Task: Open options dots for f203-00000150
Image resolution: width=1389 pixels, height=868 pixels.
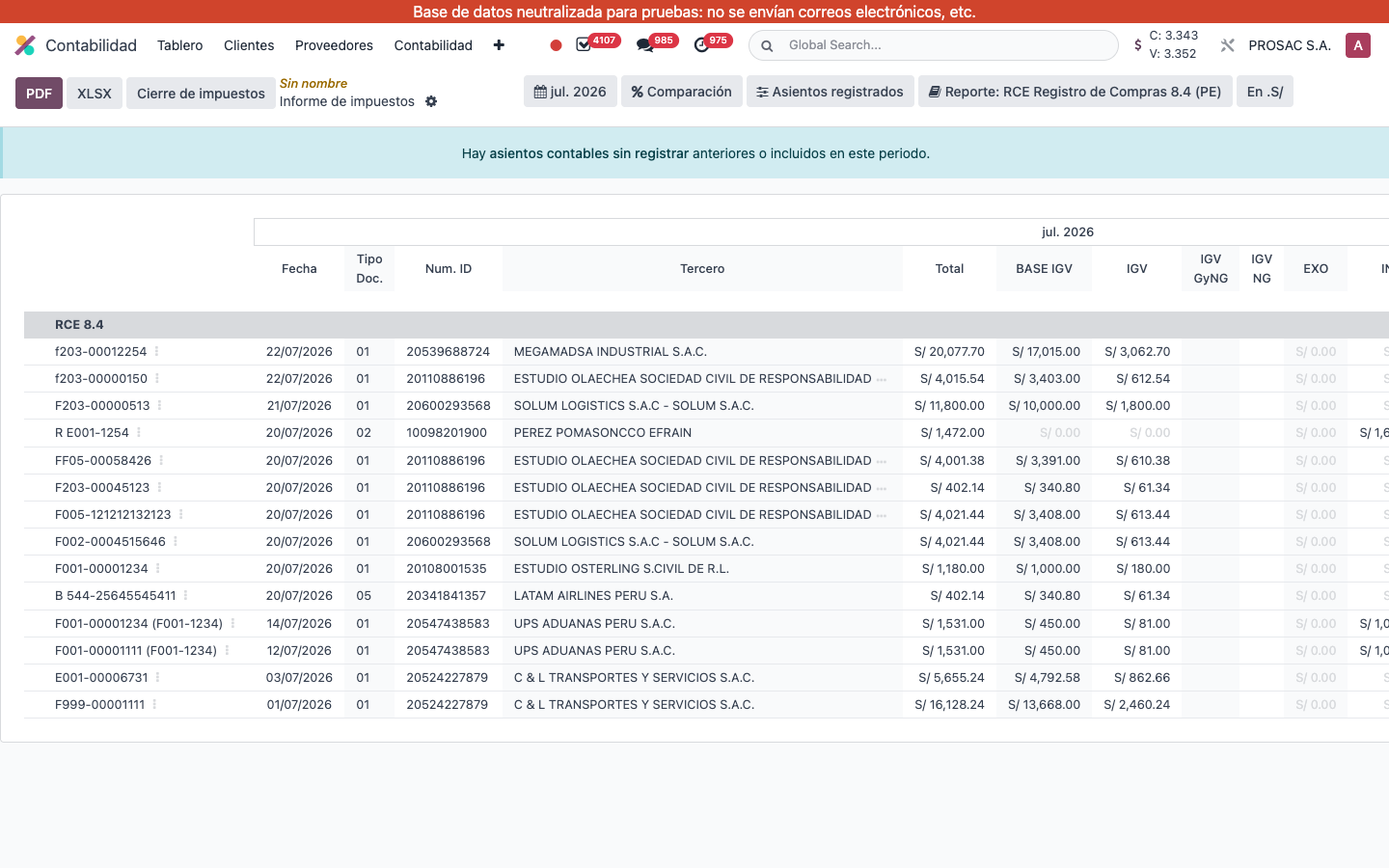Action: coord(157,379)
